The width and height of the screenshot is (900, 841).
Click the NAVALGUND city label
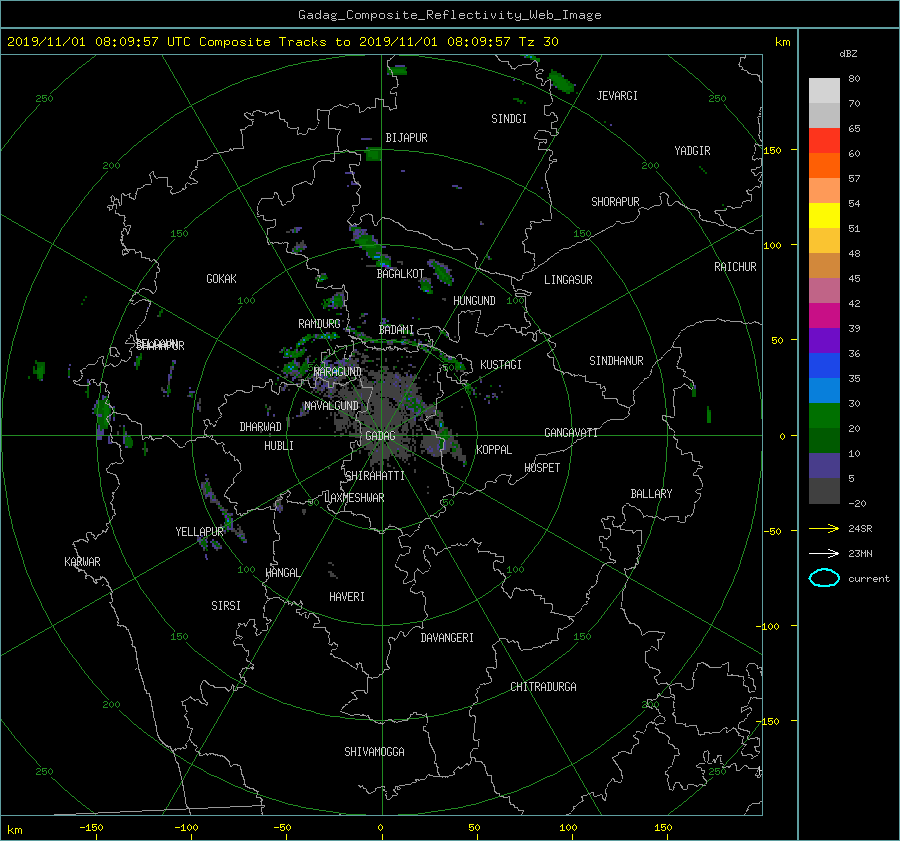click(x=331, y=405)
